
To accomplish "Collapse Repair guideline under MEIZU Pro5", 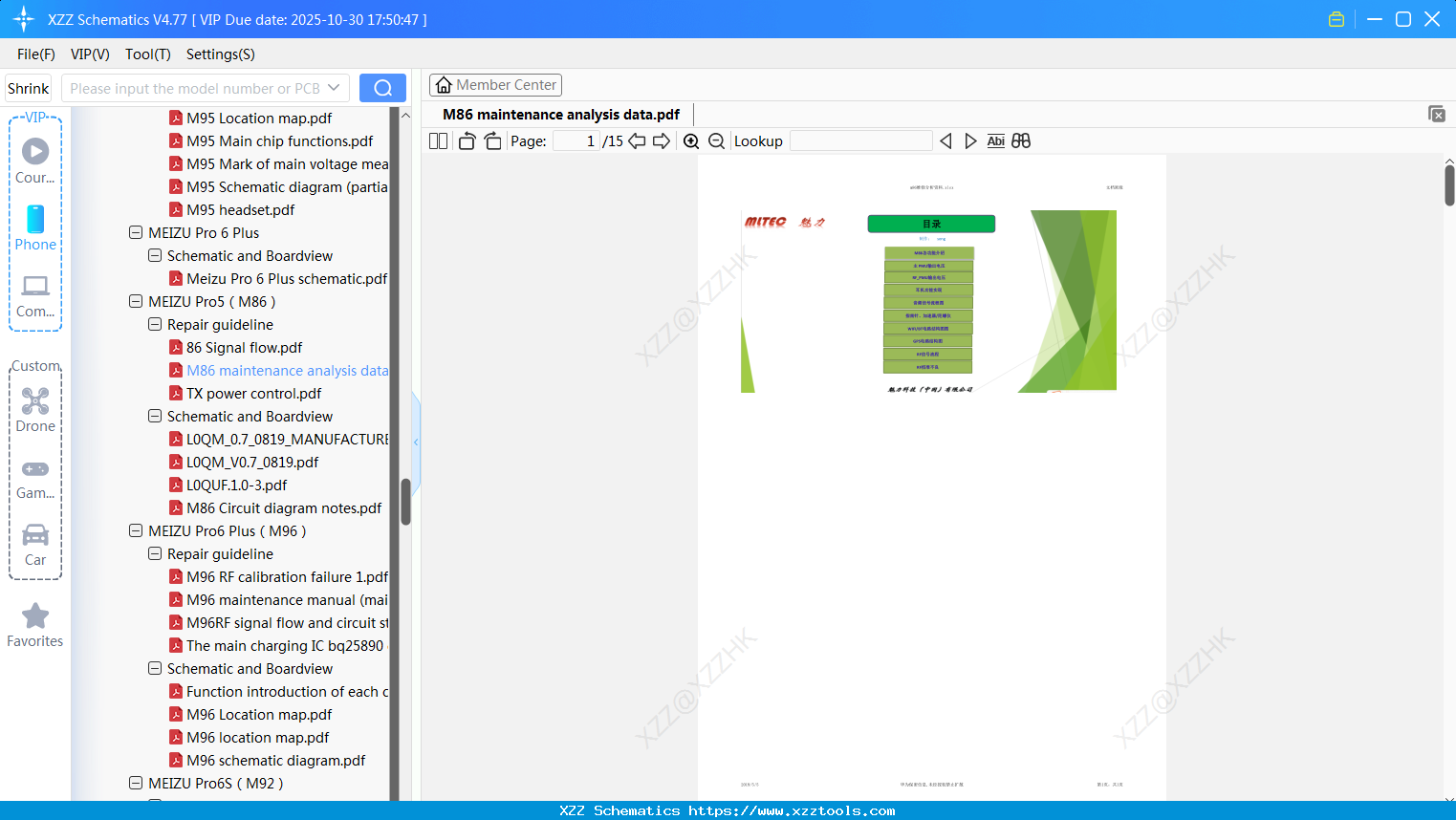I will tap(154, 324).
